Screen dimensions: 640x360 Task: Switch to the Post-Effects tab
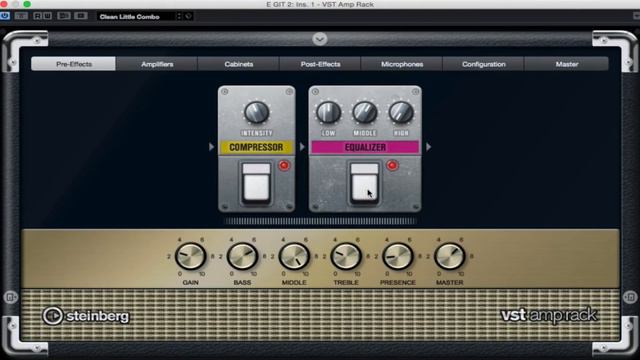pyautogui.click(x=320, y=64)
